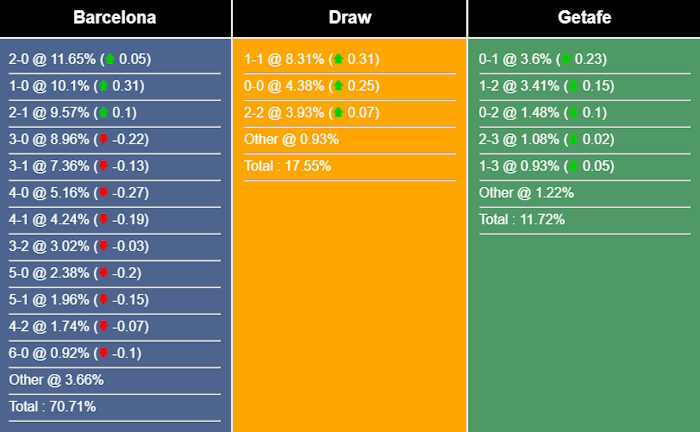Select the Draw column header
The image size is (700, 432).
349,18
